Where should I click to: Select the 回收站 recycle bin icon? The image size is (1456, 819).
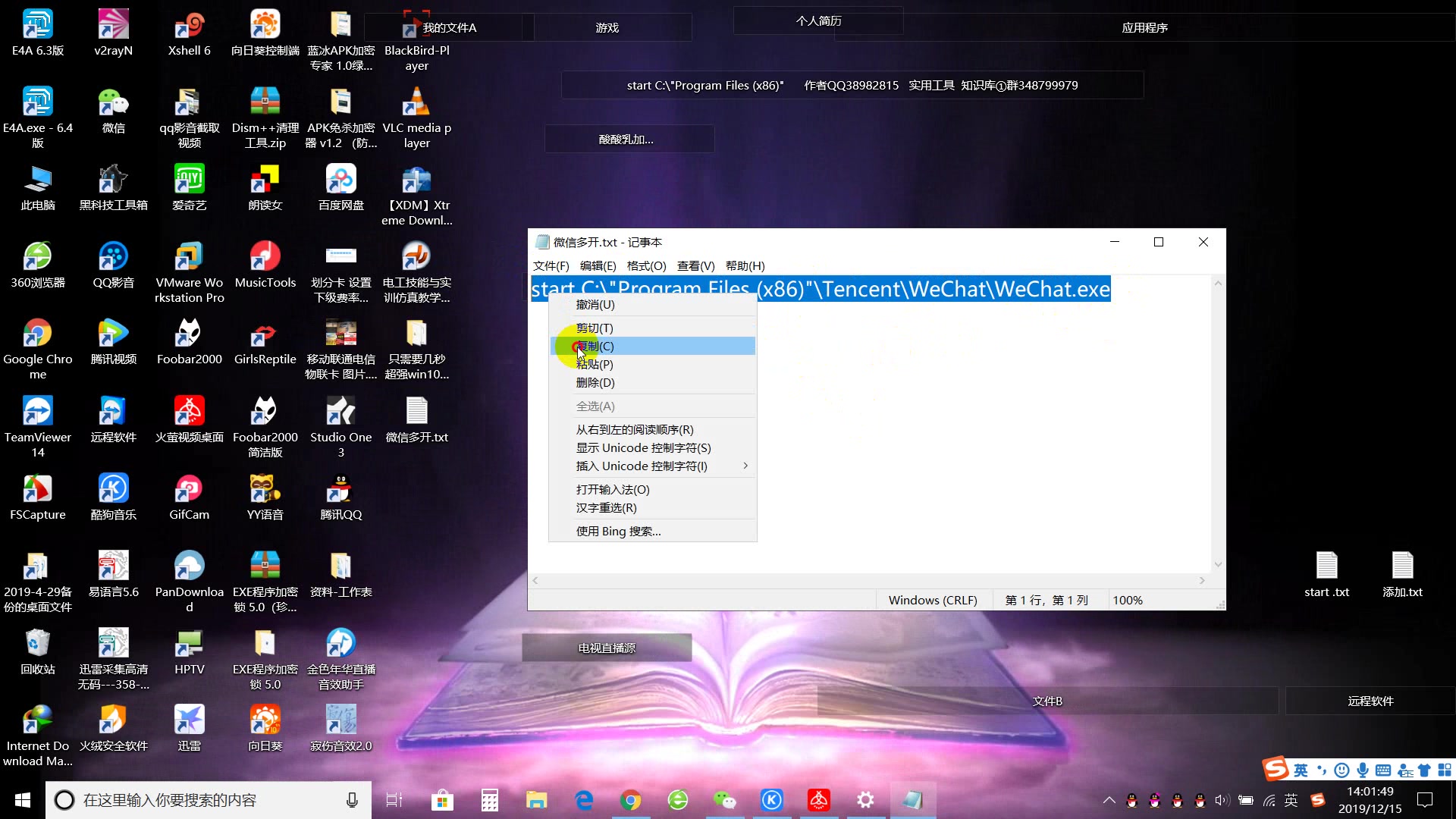(37, 652)
